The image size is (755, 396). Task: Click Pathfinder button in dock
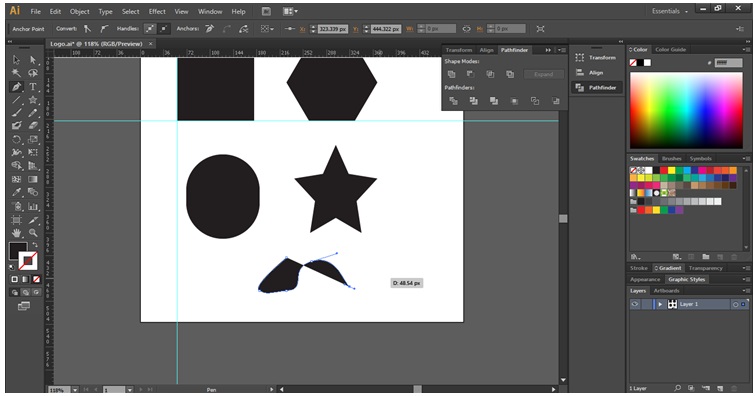(x=596, y=88)
